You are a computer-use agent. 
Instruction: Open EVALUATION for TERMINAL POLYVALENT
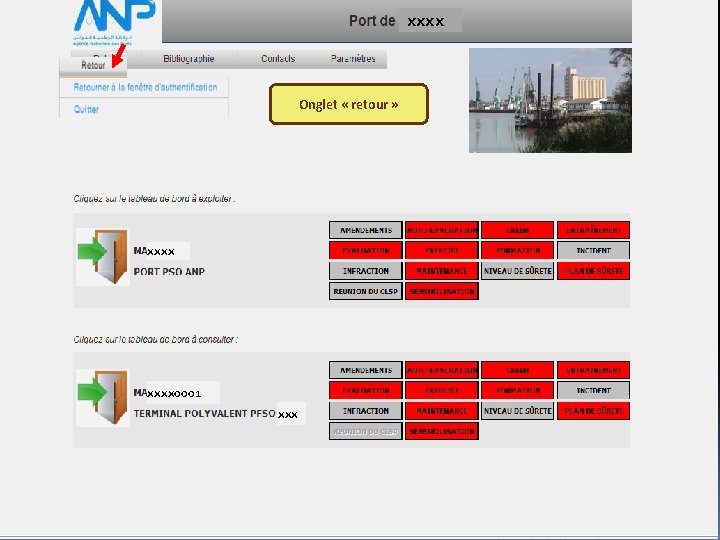366,391
